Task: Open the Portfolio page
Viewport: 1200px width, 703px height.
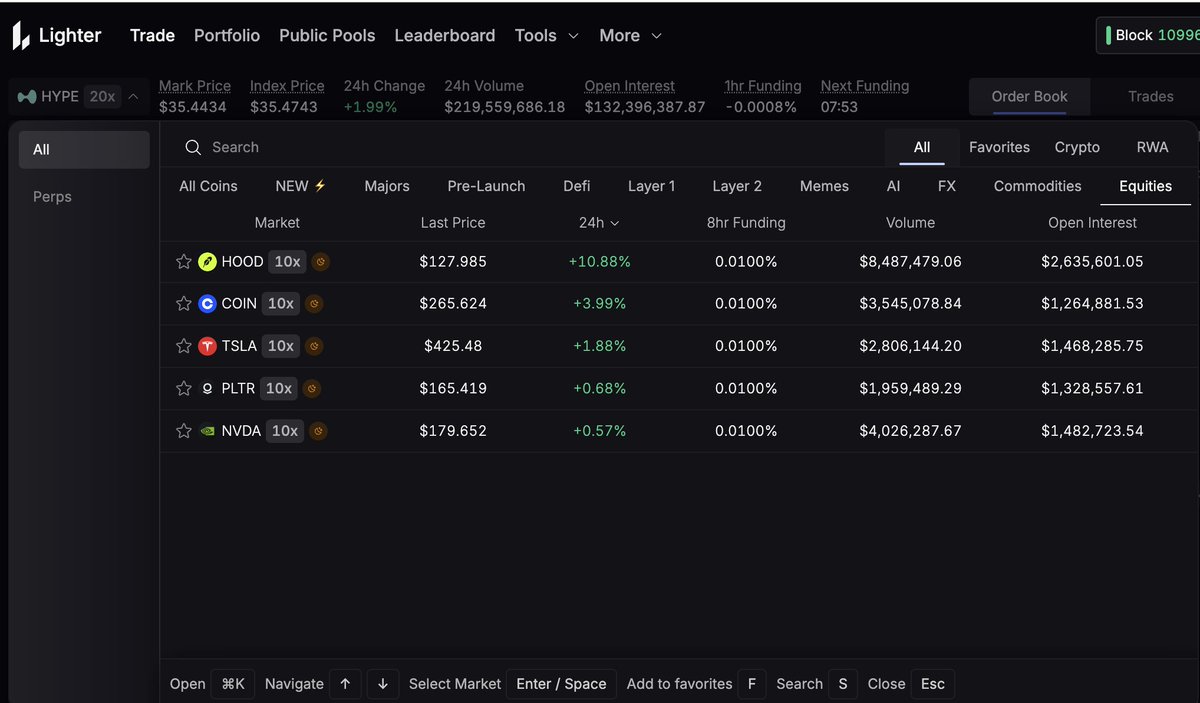Action: [x=227, y=35]
